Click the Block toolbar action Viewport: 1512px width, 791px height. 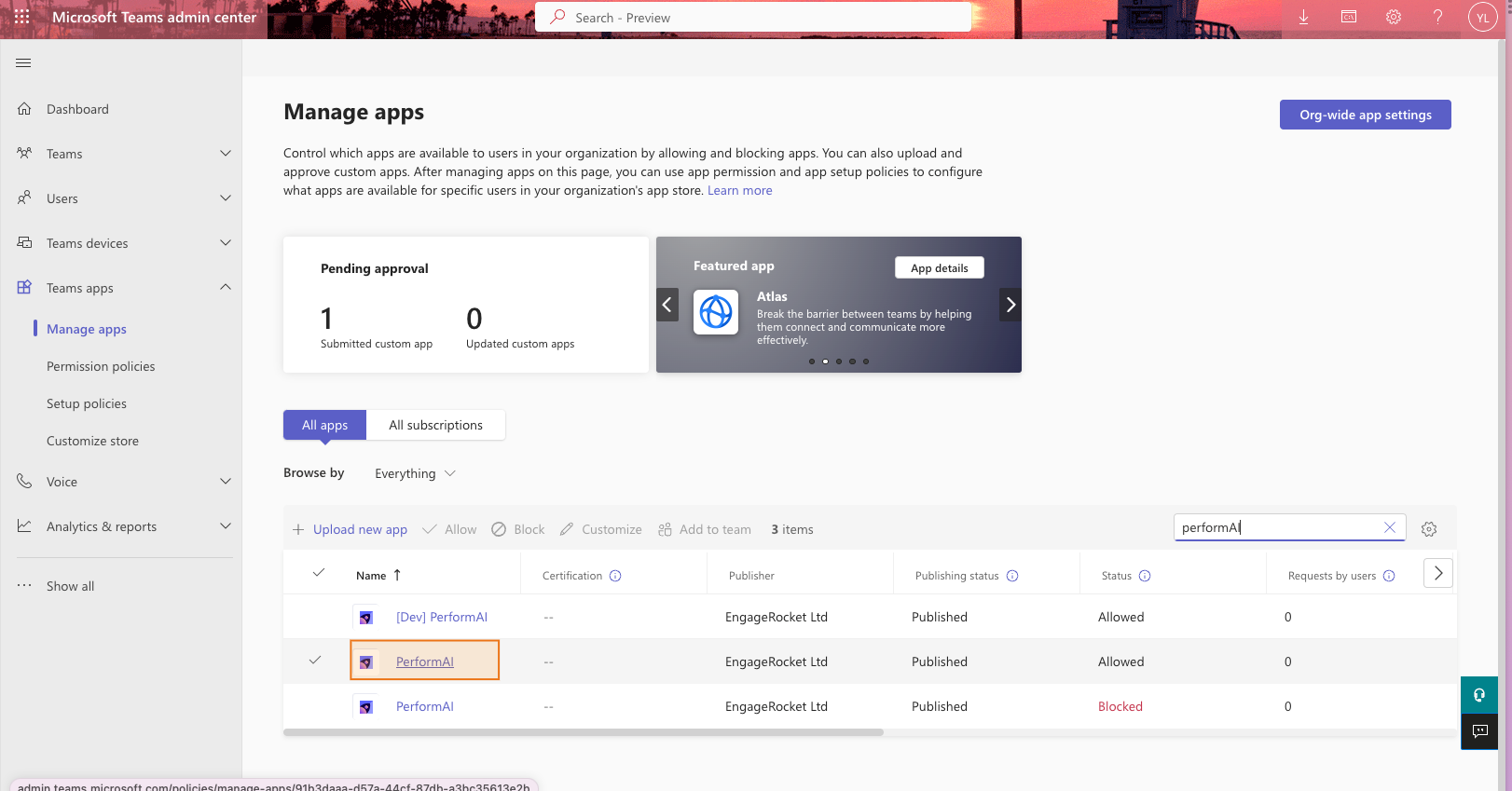[518, 529]
